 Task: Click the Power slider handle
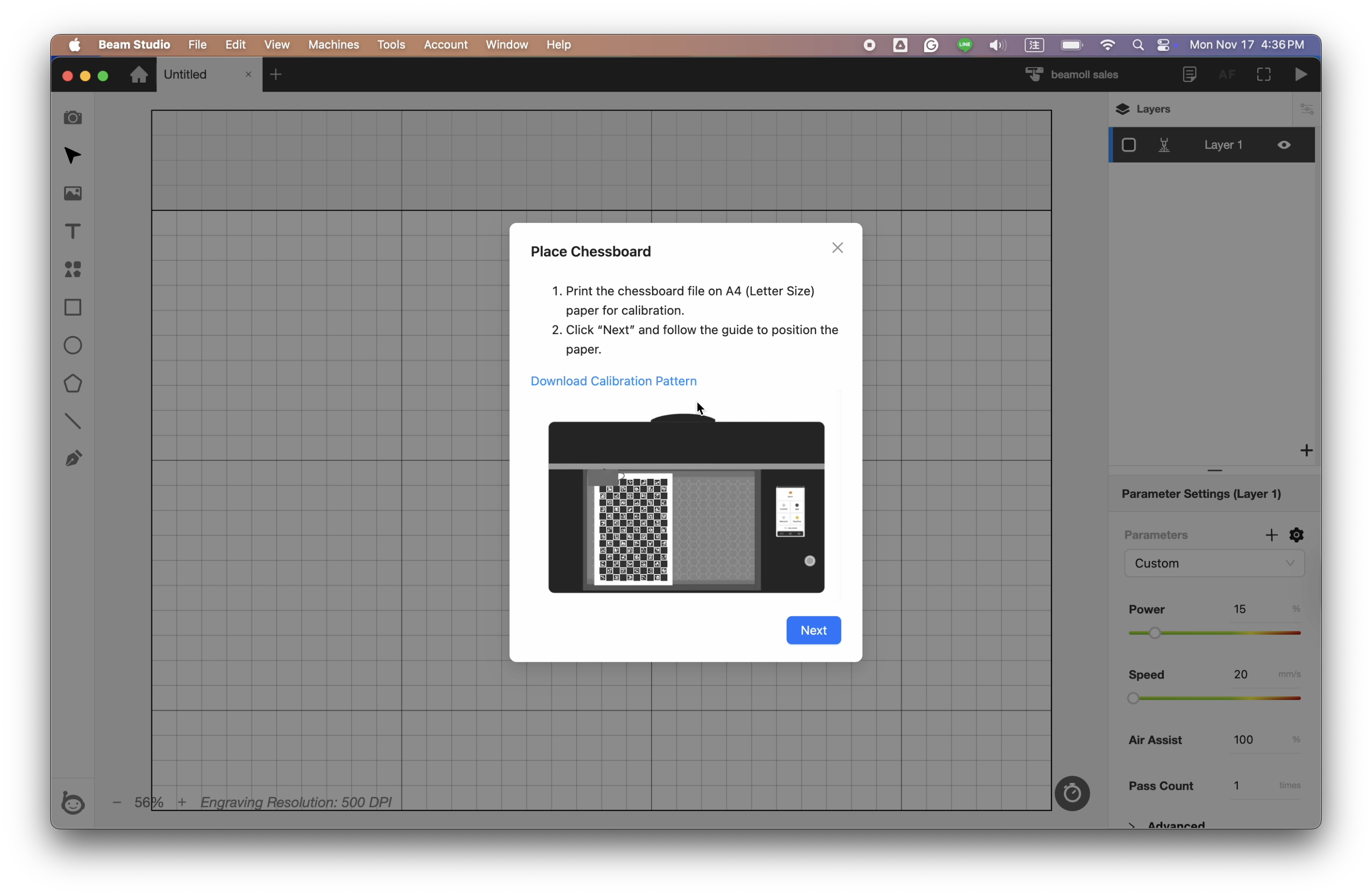1154,633
